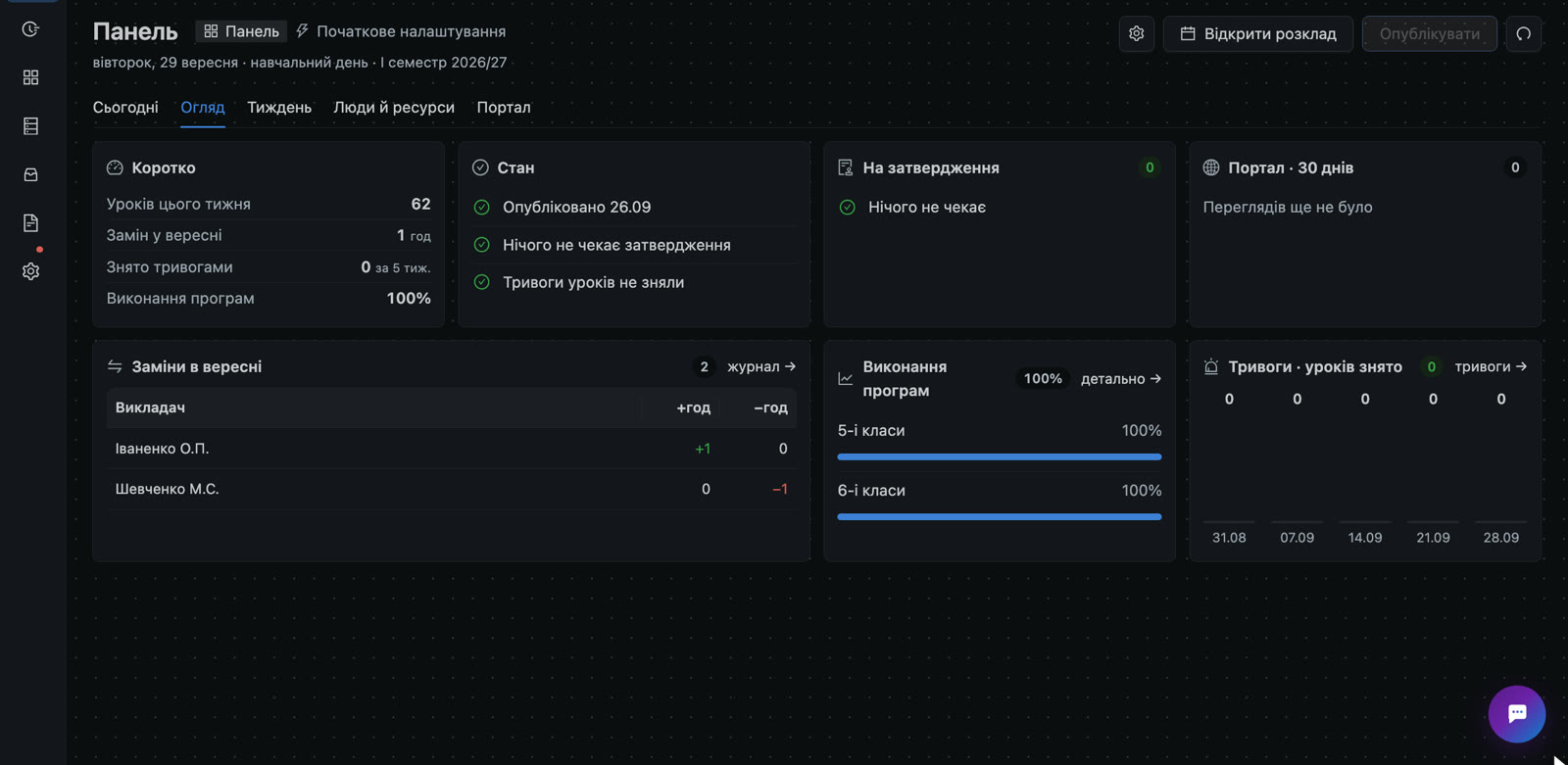Click the 5-і класи progress bar
The width and height of the screenshot is (1568, 765).
(1000, 456)
